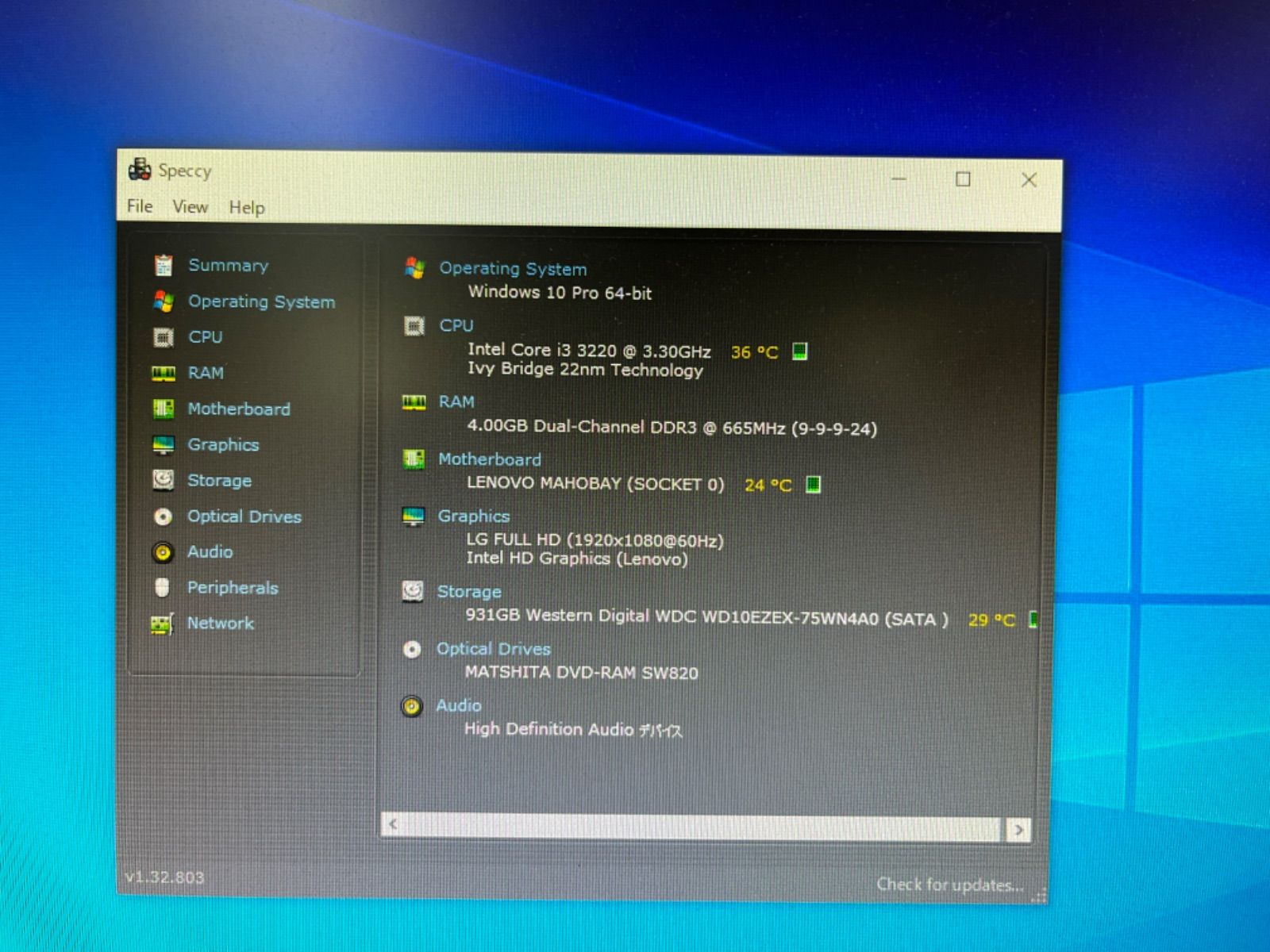Open the File menu

[x=140, y=206]
